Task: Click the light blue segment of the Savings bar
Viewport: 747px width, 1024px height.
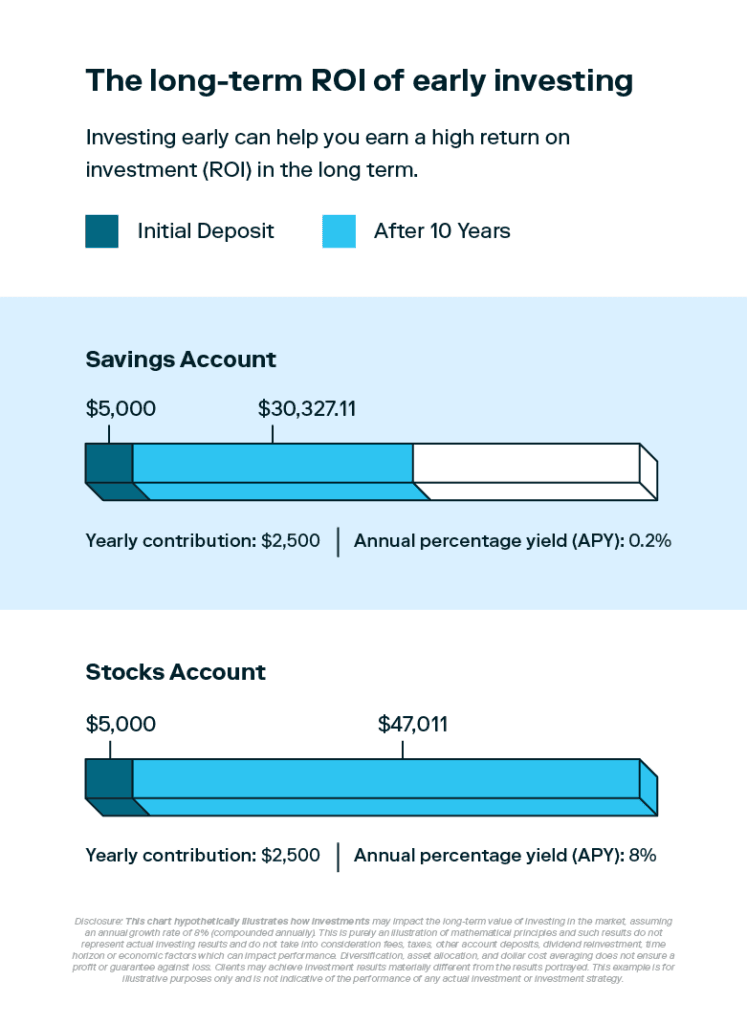Action: coord(272,463)
